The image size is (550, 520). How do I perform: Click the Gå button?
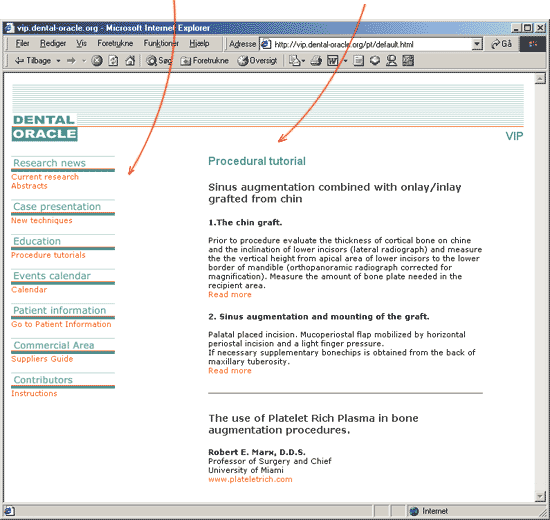(x=501, y=44)
